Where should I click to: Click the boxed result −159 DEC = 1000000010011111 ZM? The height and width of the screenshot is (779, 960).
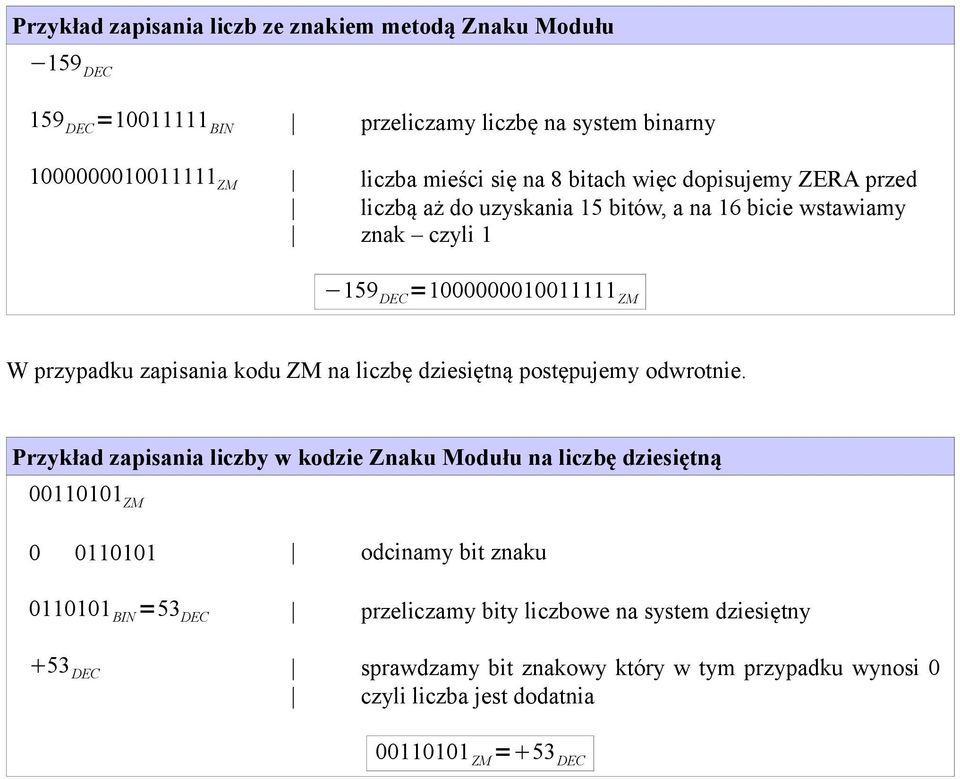click(480, 292)
